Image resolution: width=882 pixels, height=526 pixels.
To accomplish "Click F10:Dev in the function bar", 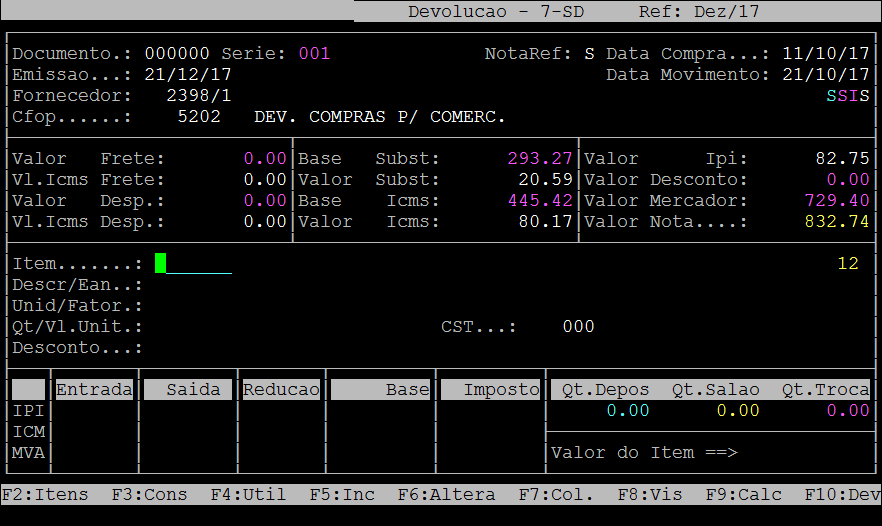I will tap(842, 495).
